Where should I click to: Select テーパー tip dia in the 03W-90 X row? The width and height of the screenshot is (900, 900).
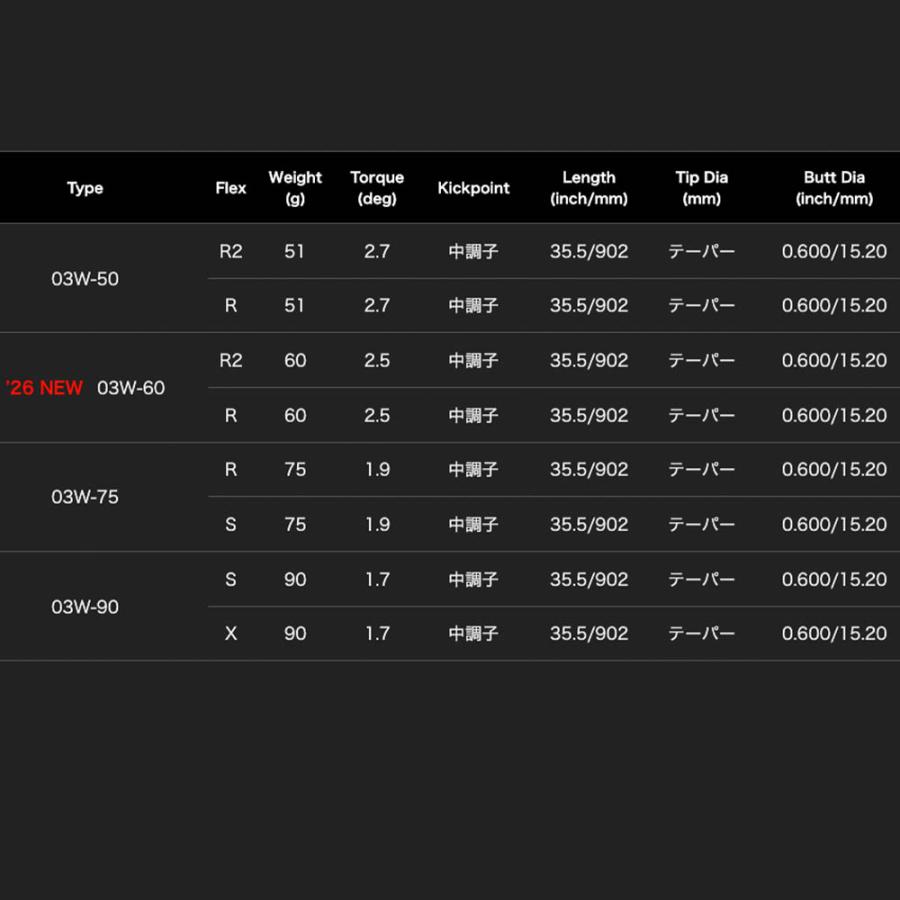701,634
